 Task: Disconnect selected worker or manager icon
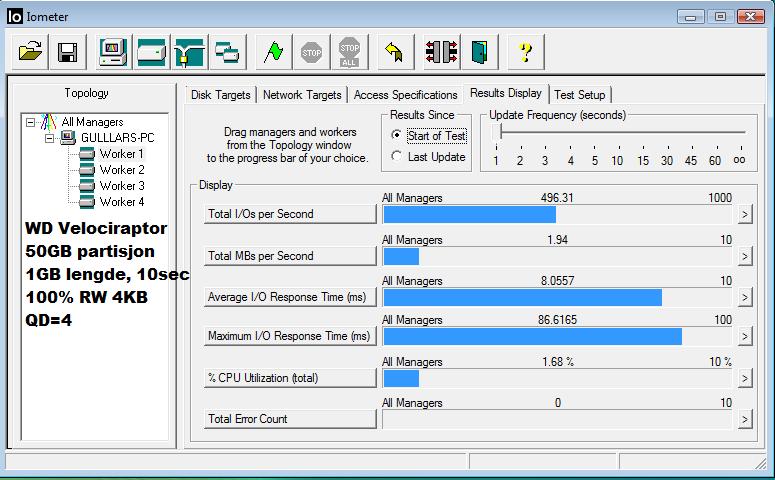tap(441, 51)
